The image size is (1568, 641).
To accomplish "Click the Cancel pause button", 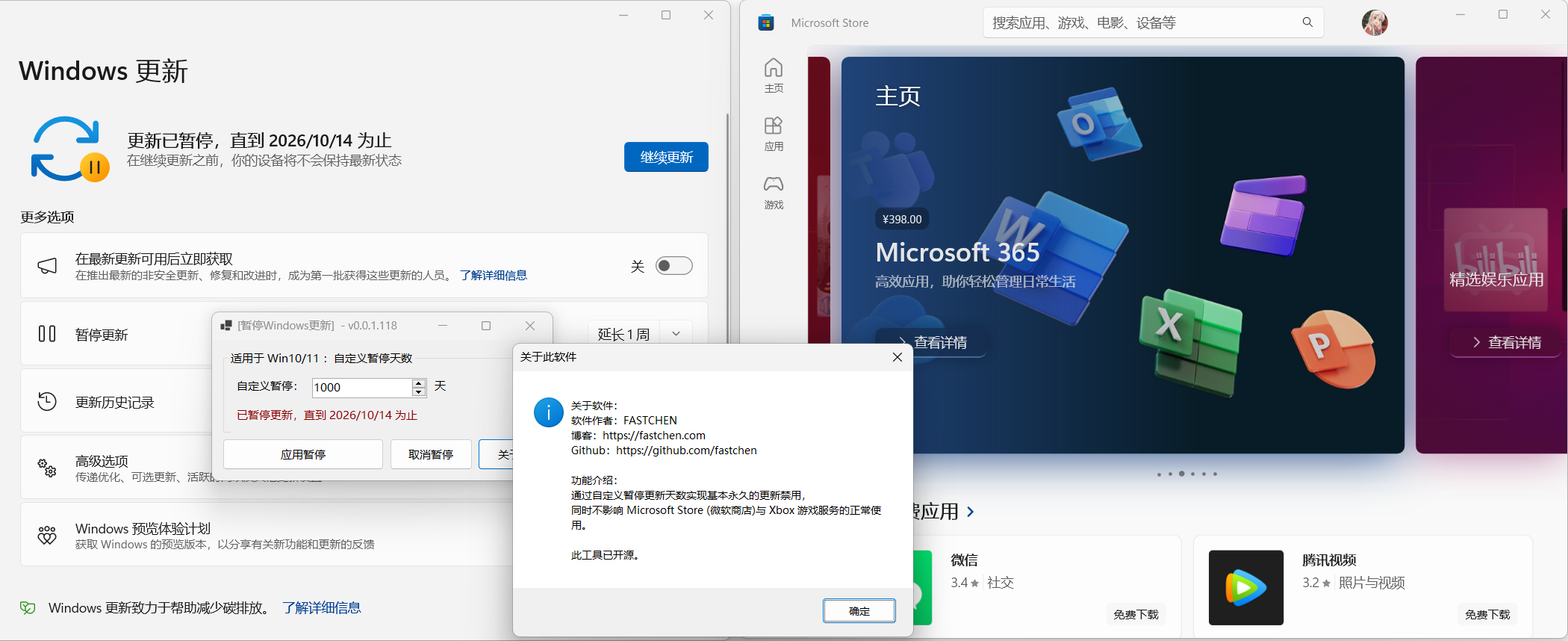I will pos(430,454).
